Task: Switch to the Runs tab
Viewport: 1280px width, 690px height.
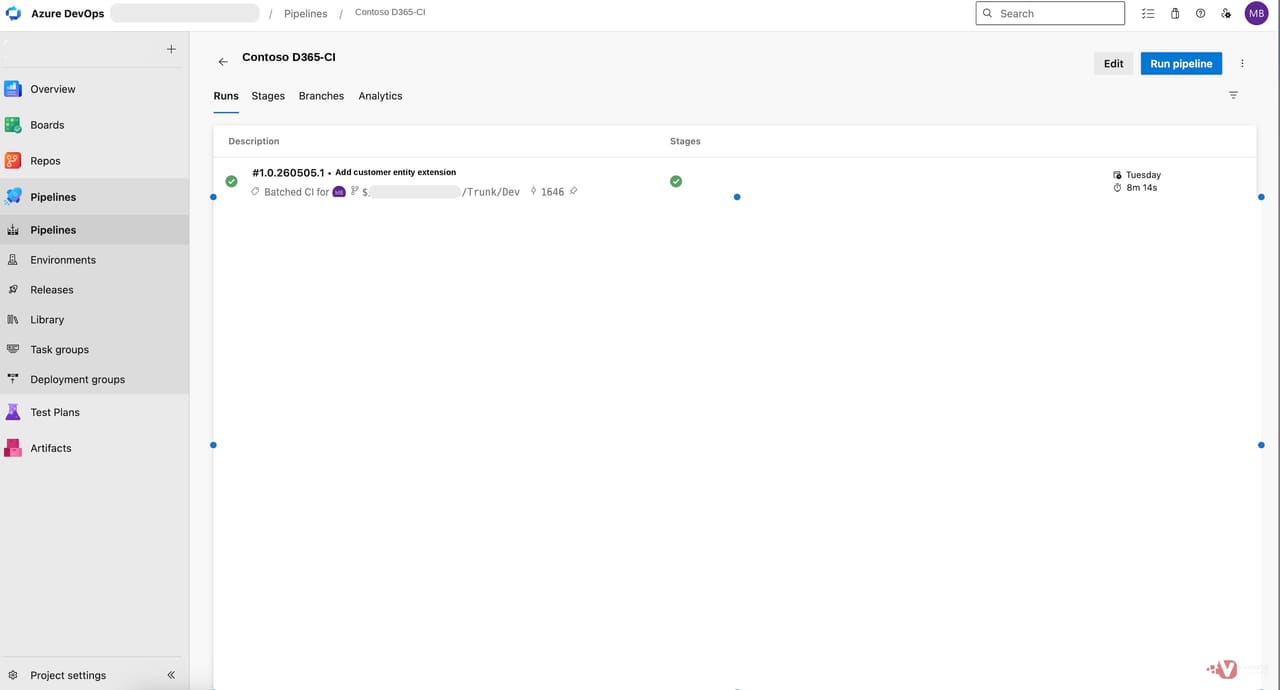Action: click(x=226, y=96)
